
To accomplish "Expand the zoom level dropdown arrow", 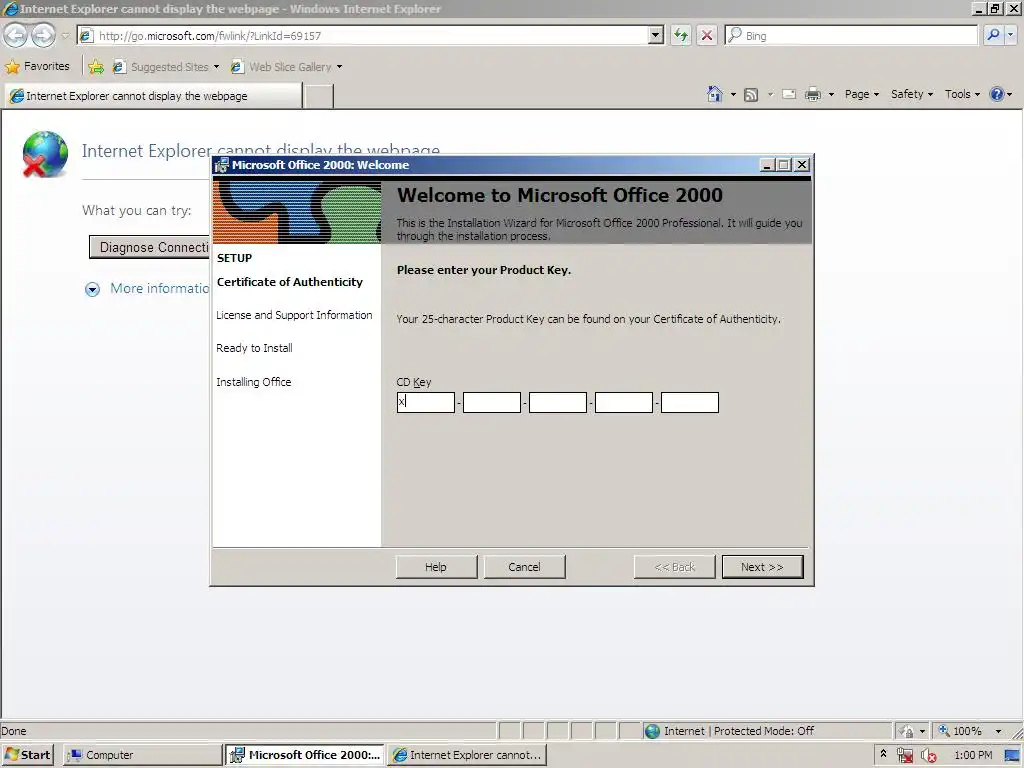I will coord(998,731).
